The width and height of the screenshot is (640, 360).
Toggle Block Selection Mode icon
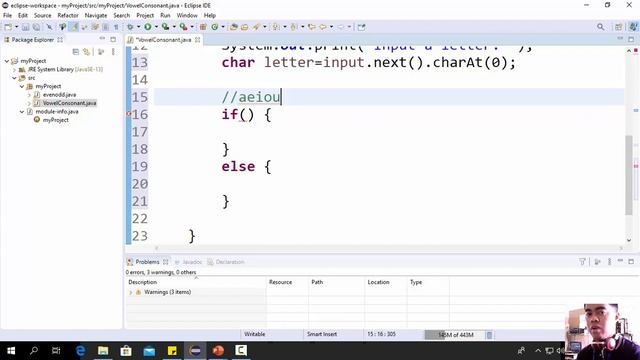pyautogui.click(x=105, y=27)
